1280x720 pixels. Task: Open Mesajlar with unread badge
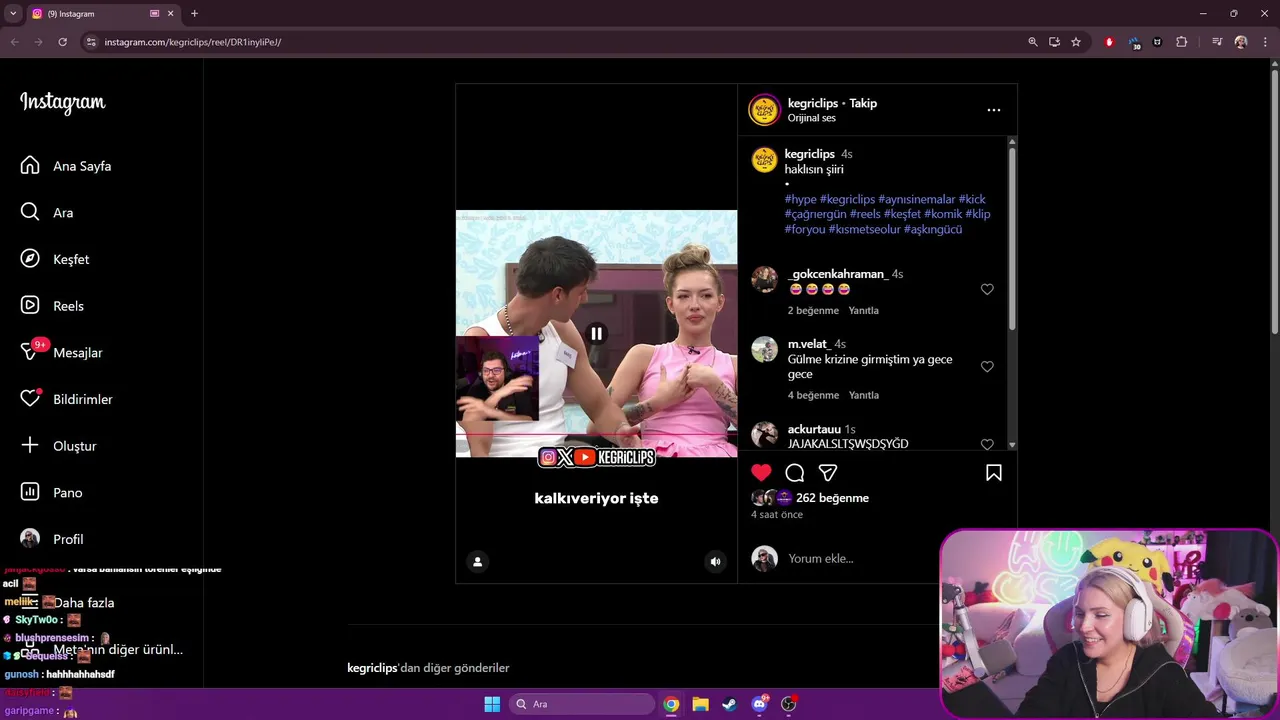tap(61, 352)
